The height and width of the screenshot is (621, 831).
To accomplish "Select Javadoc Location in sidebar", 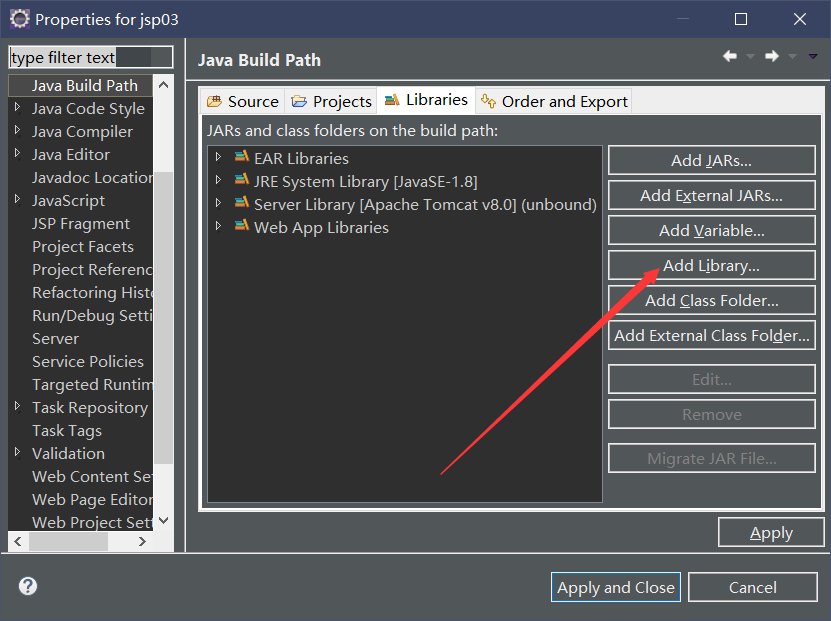I will click(92, 177).
